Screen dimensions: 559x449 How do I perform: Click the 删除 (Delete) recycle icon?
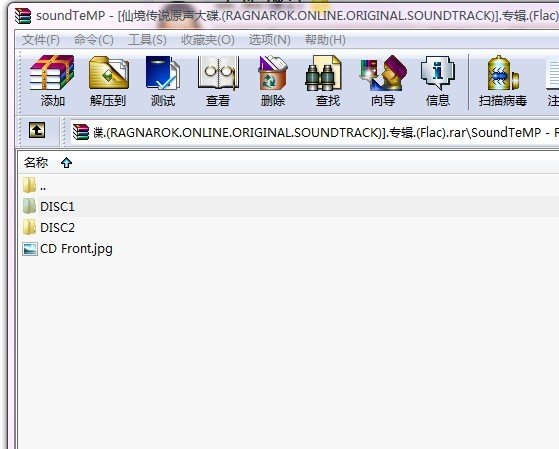pyautogui.click(x=273, y=73)
